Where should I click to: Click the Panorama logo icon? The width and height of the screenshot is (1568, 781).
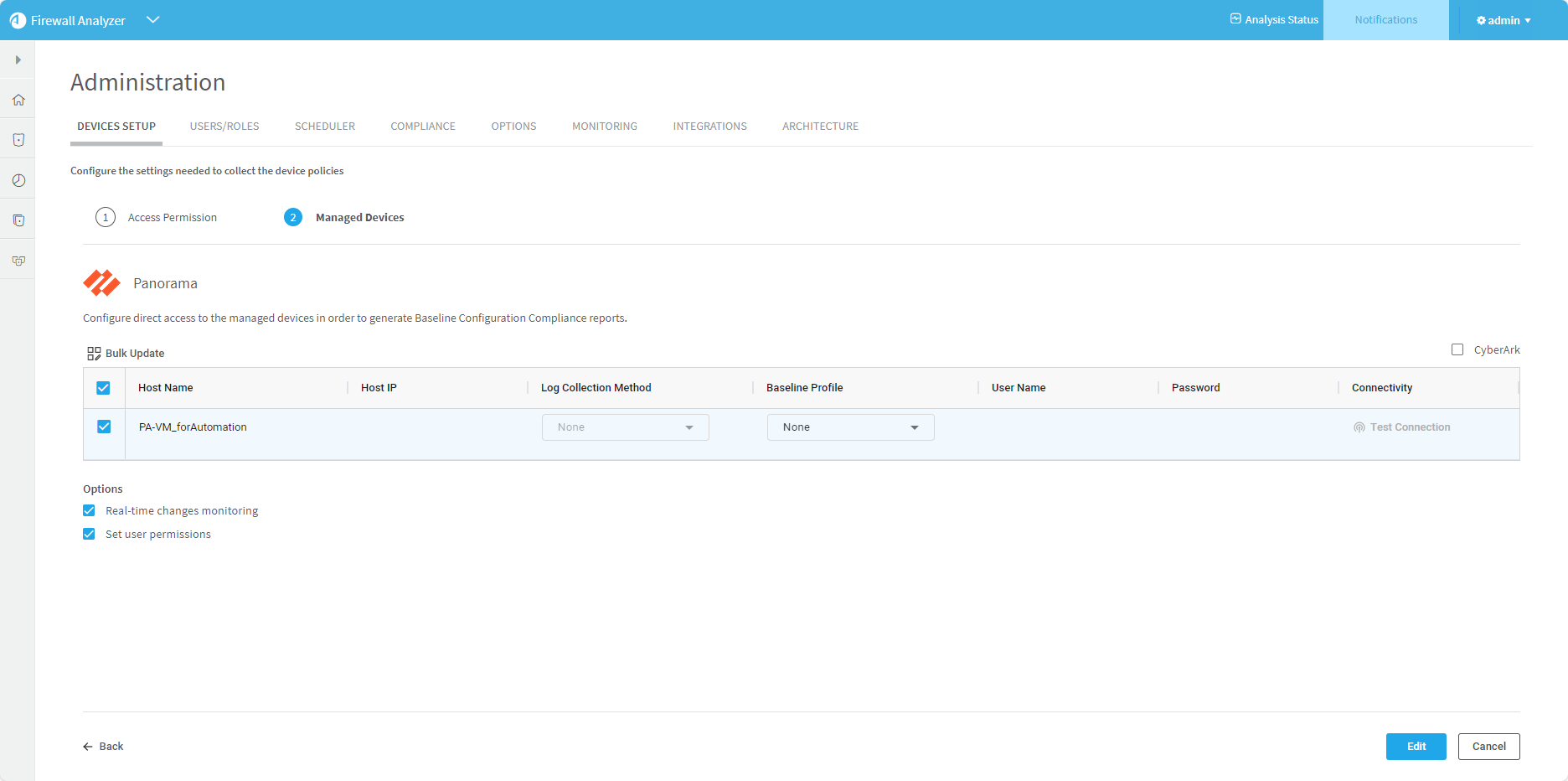tap(101, 283)
